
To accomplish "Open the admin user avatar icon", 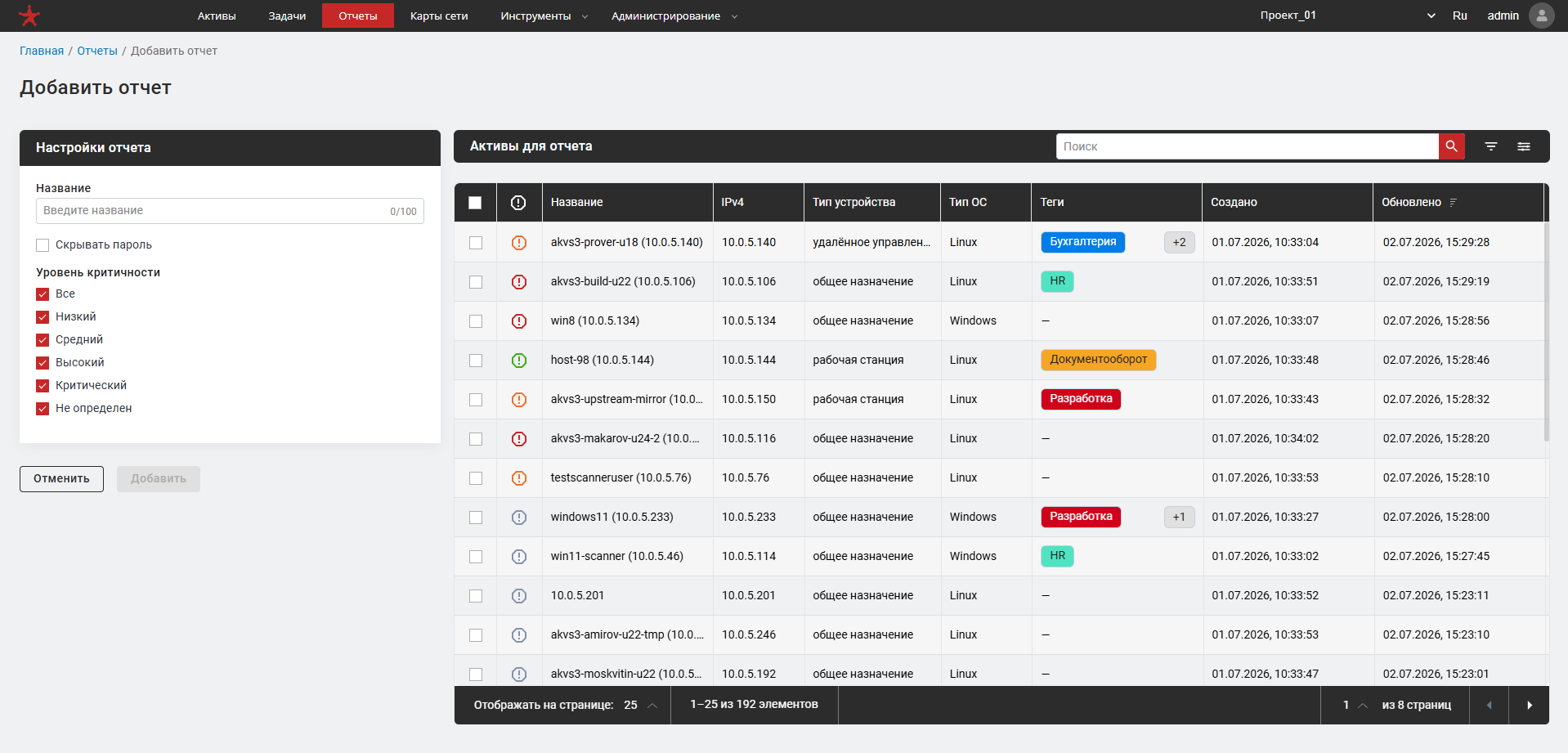I will [1541, 16].
